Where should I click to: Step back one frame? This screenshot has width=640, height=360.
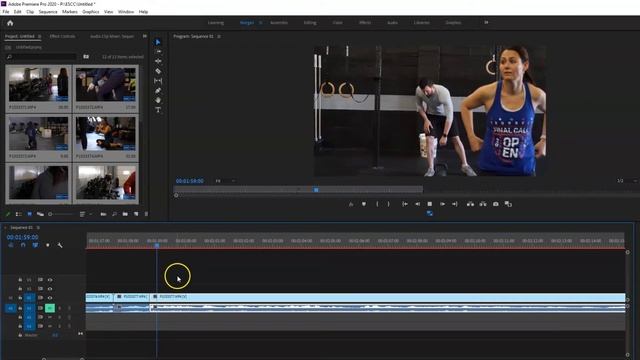pyautogui.click(x=417, y=204)
